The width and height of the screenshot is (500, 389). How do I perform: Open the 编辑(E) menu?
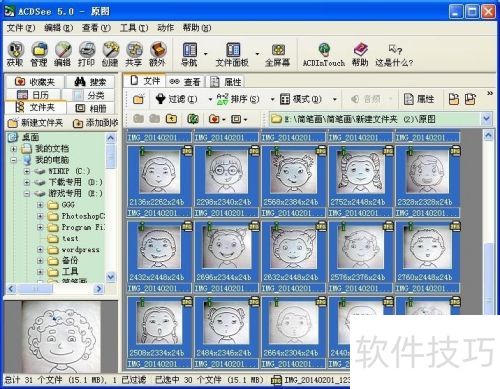(x=58, y=28)
